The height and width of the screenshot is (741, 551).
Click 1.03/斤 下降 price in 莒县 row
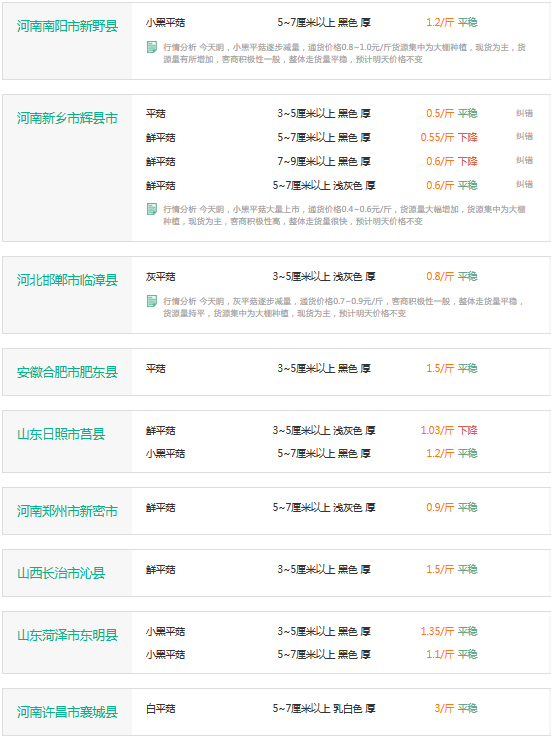tap(449, 430)
